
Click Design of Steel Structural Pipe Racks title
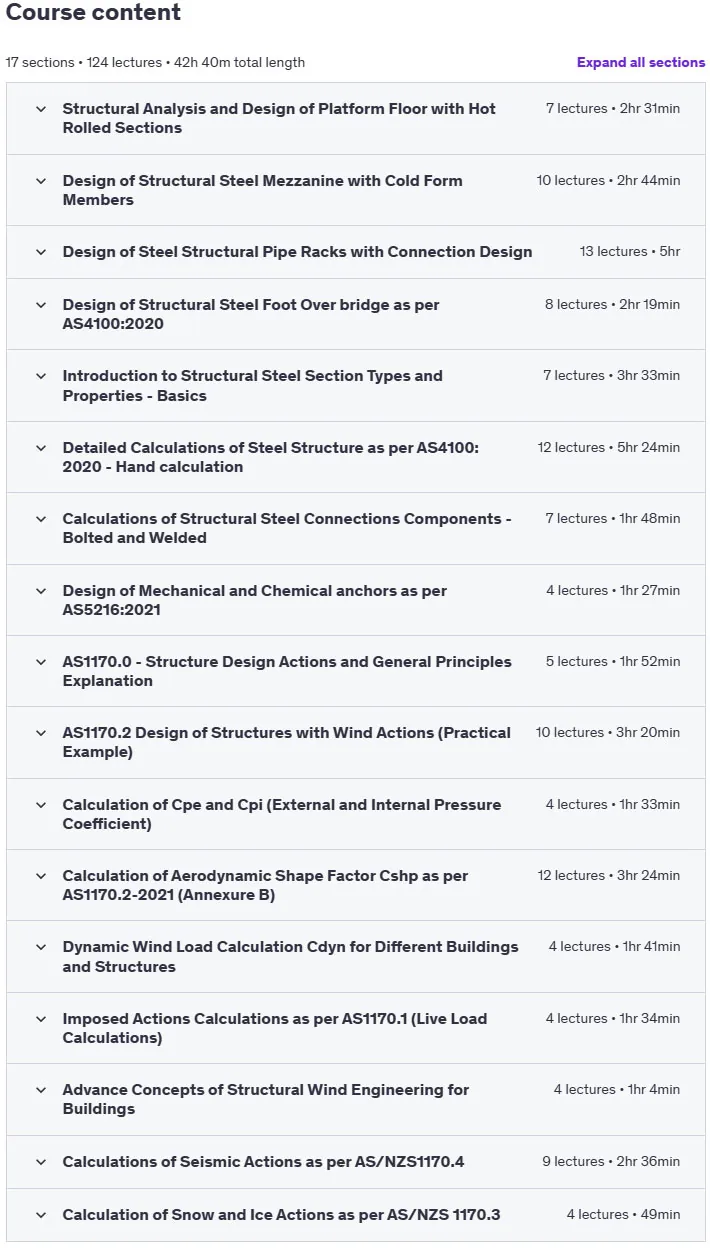(297, 252)
